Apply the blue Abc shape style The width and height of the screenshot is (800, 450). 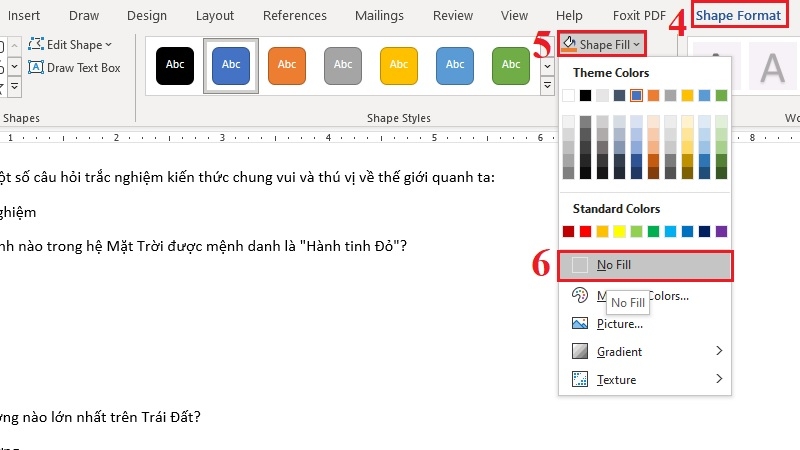click(231, 65)
